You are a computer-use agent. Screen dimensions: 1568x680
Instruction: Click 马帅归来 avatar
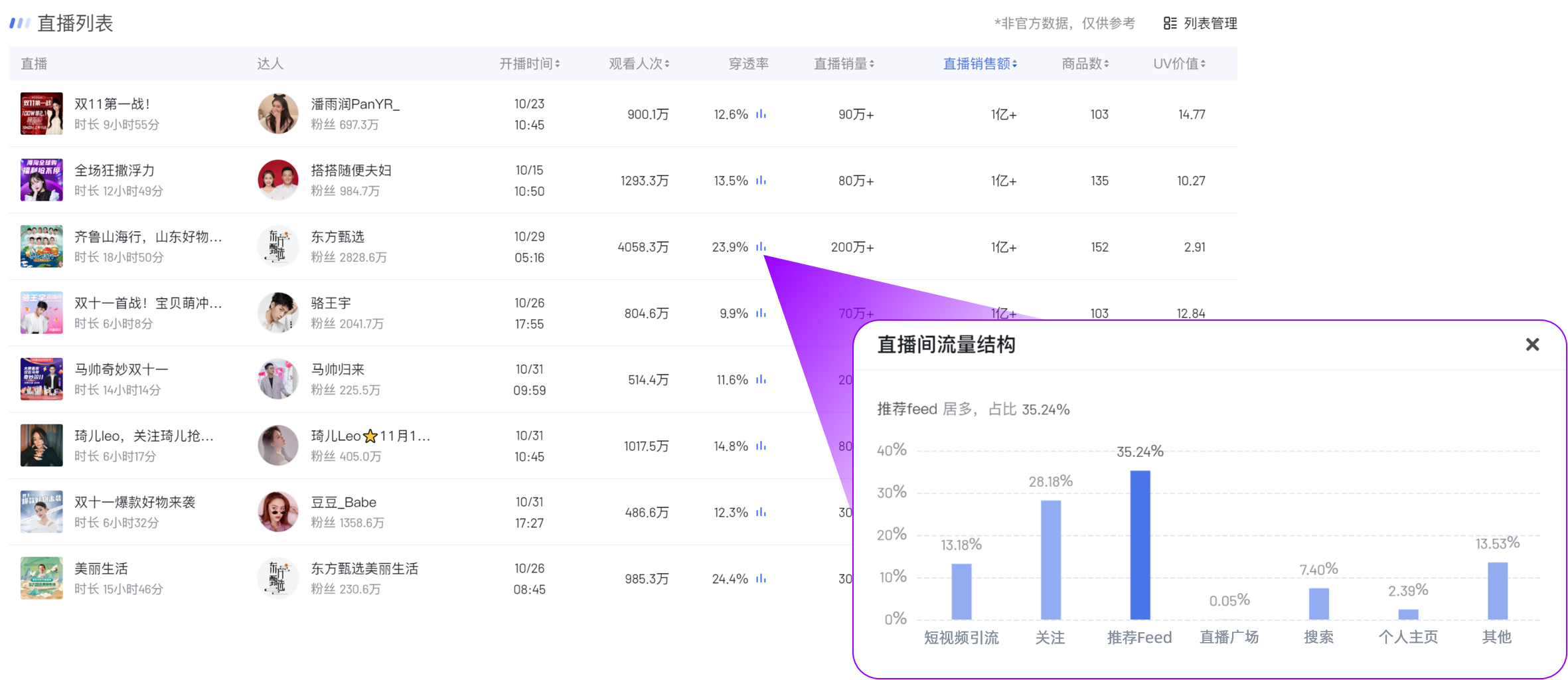(x=278, y=379)
